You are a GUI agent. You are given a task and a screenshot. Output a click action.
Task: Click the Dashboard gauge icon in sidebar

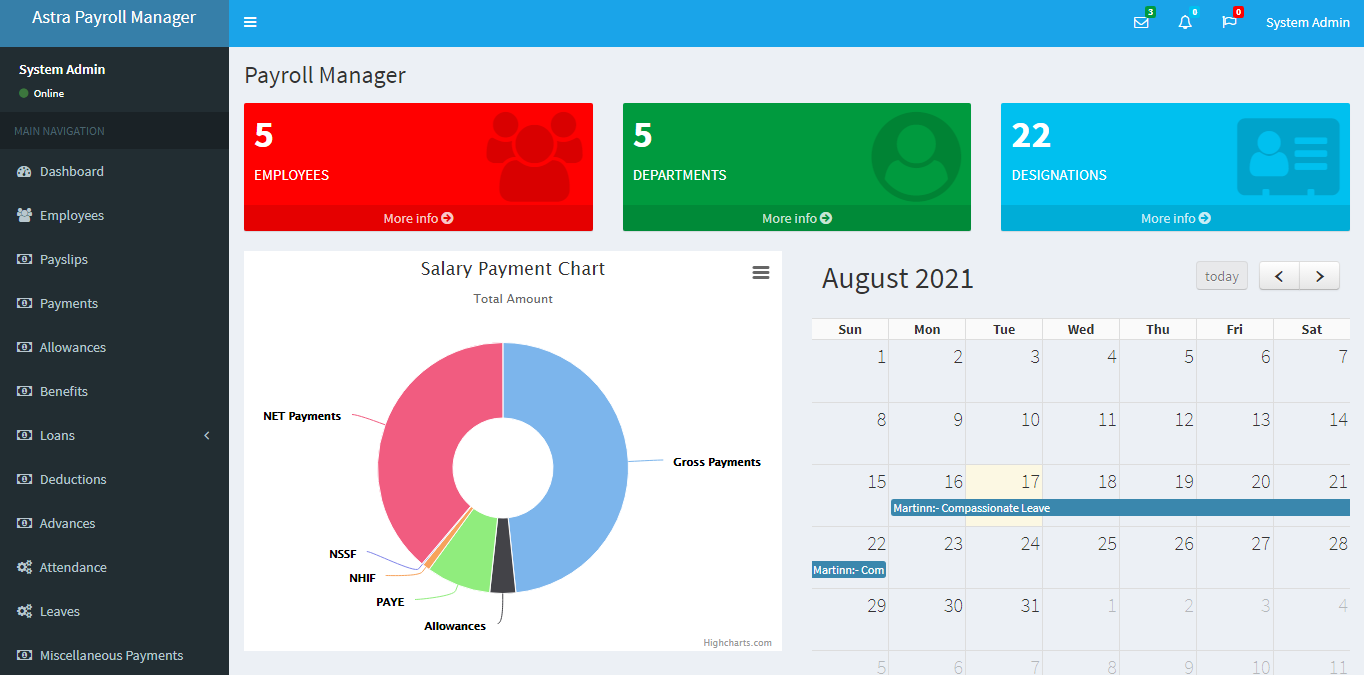click(x=24, y=172)
